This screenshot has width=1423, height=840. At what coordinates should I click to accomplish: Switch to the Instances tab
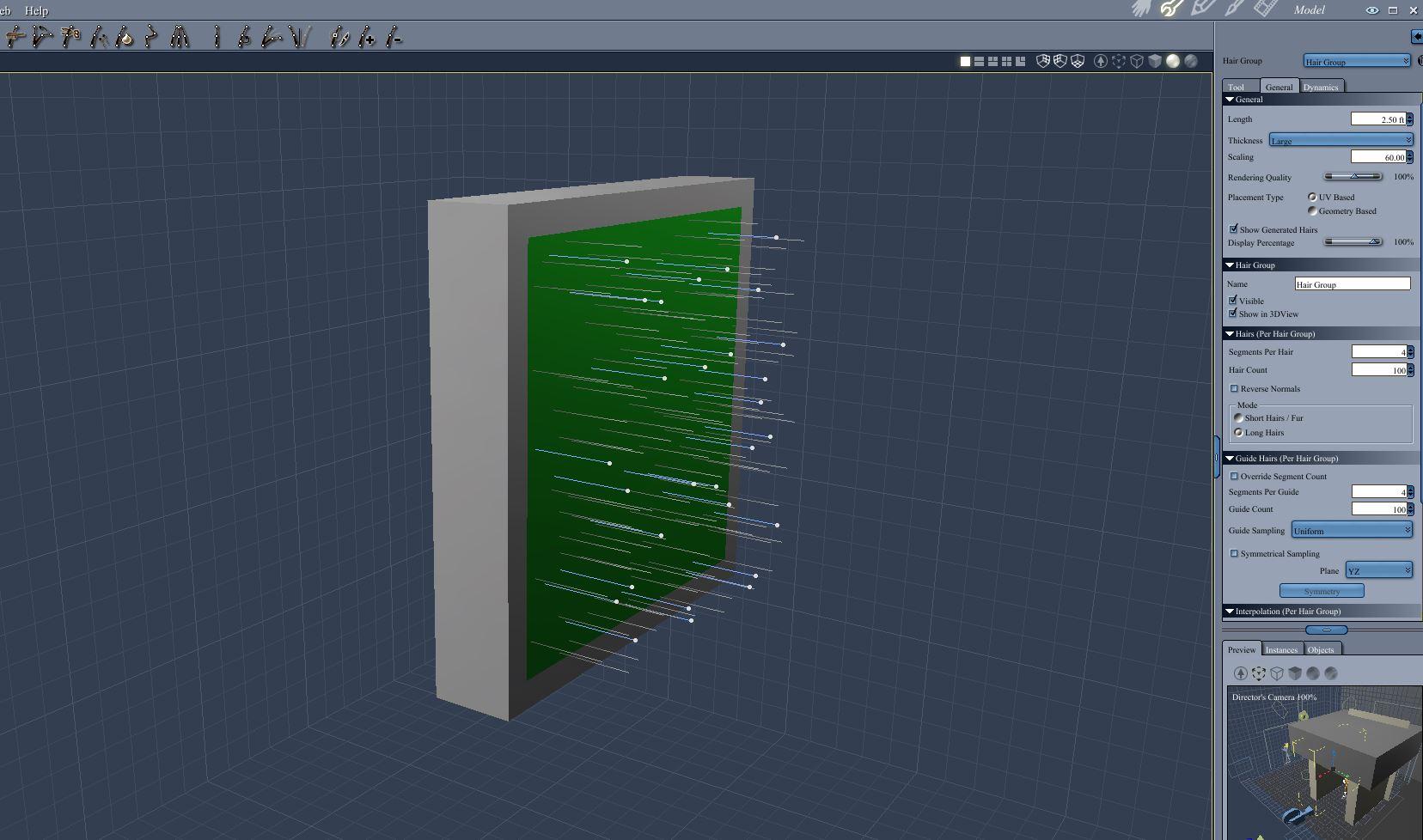(1281, 649)
